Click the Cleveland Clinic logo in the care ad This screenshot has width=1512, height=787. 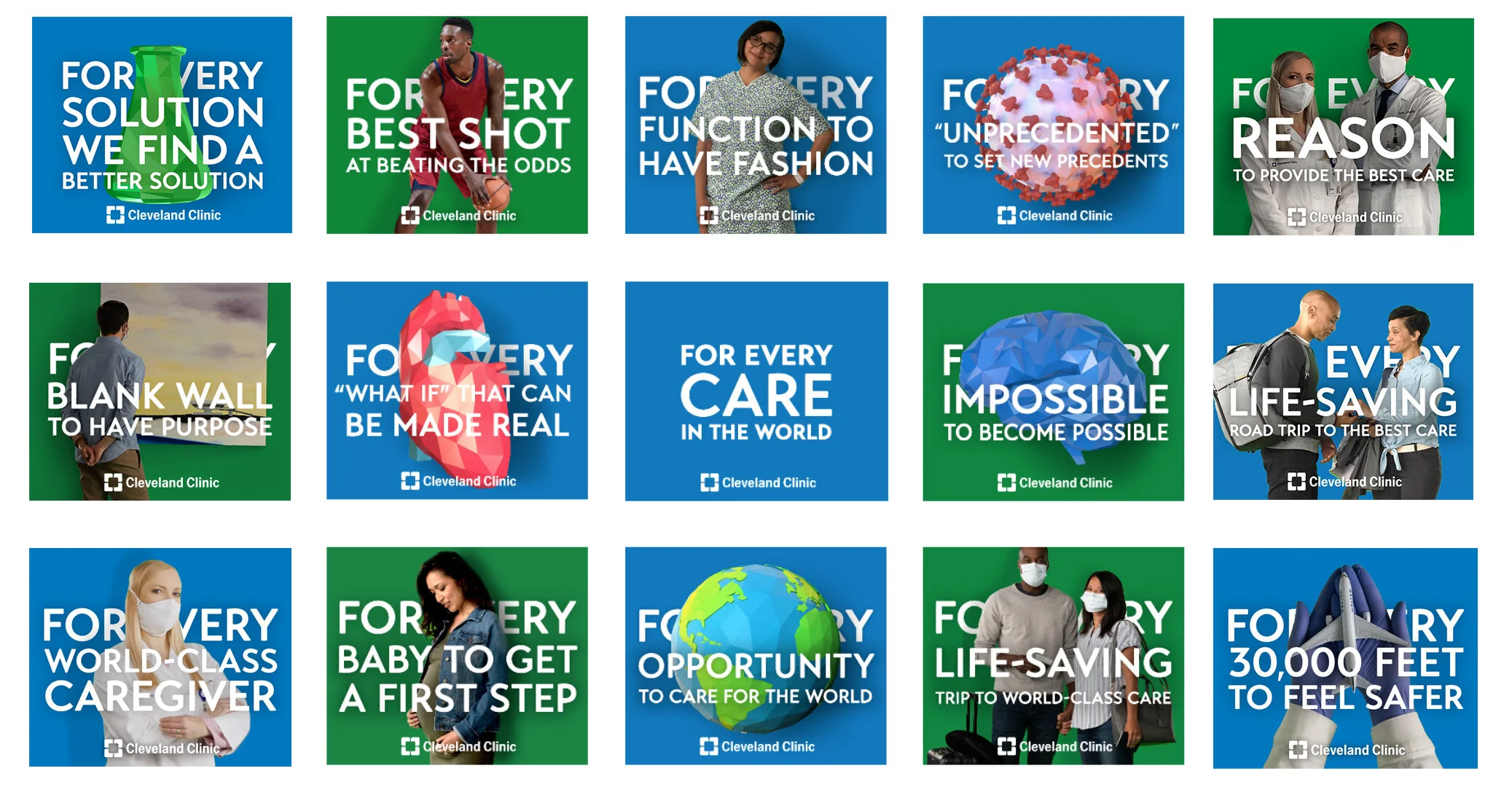758,482
